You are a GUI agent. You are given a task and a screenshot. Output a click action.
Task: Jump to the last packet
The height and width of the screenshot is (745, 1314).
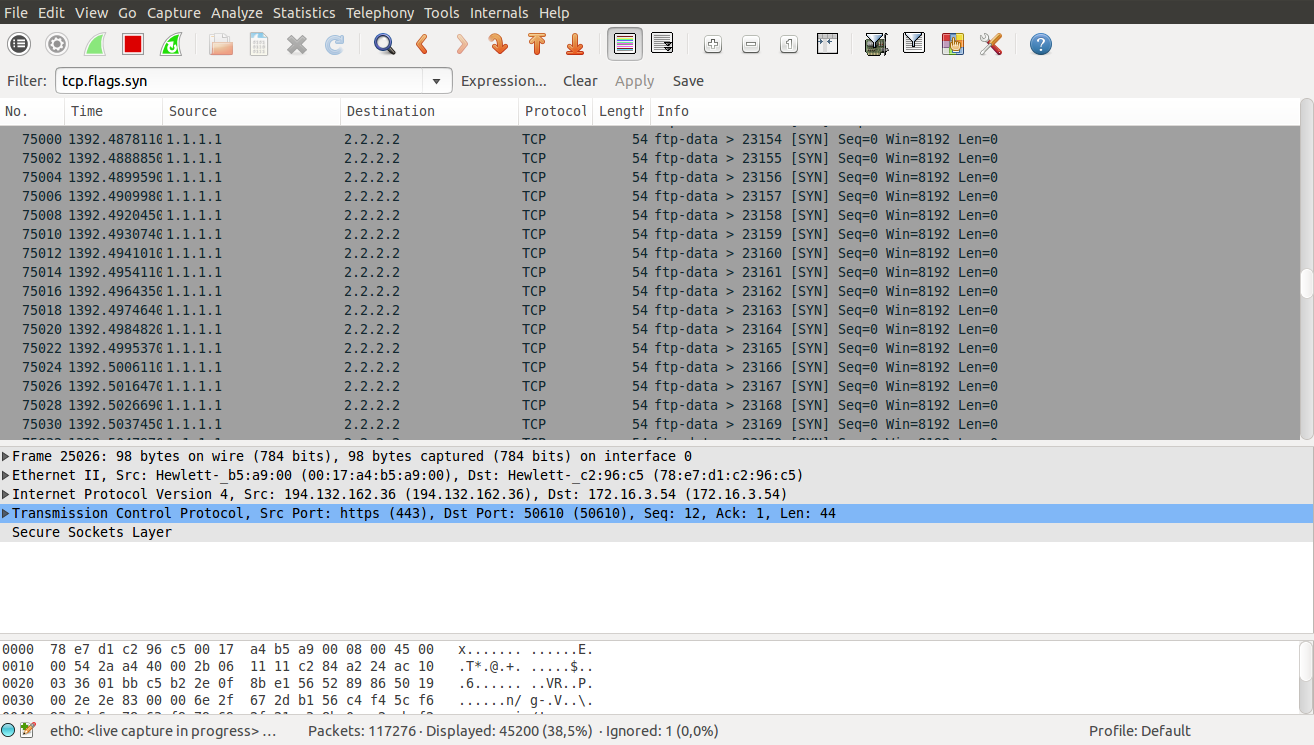575,44
